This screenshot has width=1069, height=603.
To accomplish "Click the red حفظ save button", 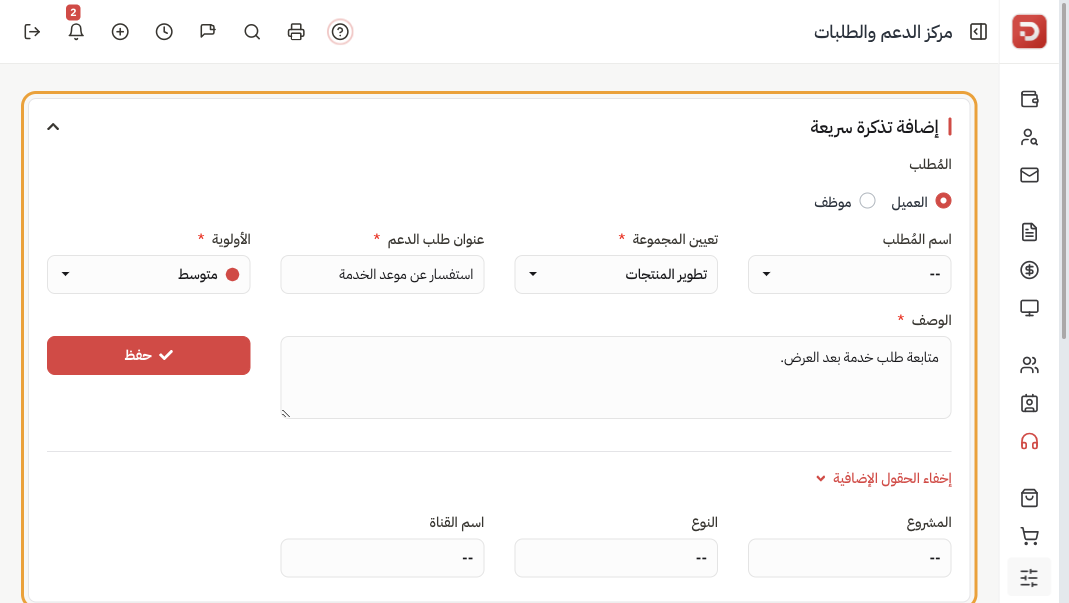I will coord(149,355).
